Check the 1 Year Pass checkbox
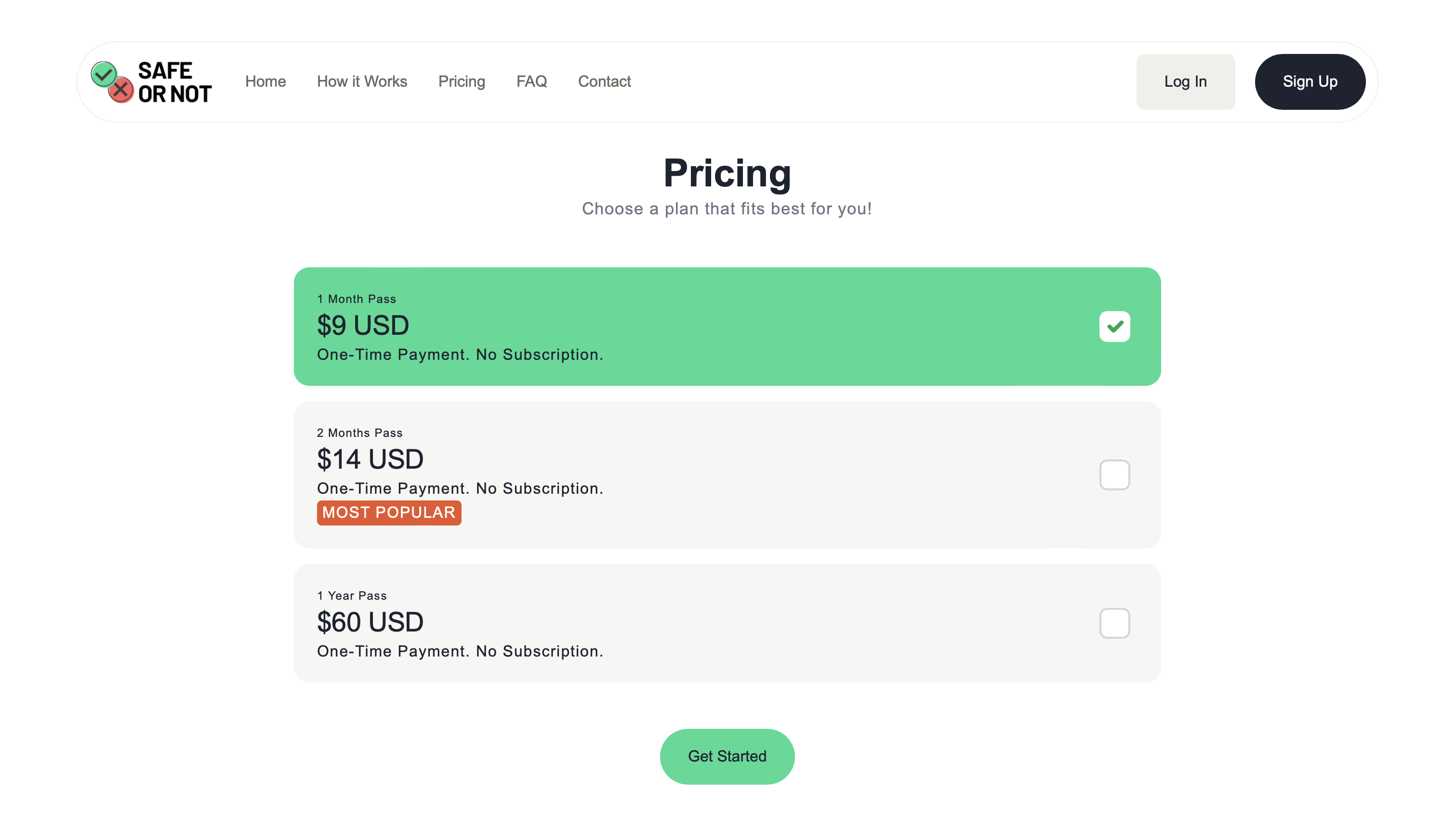The image size is (1456, 828). click(1114, 623)
